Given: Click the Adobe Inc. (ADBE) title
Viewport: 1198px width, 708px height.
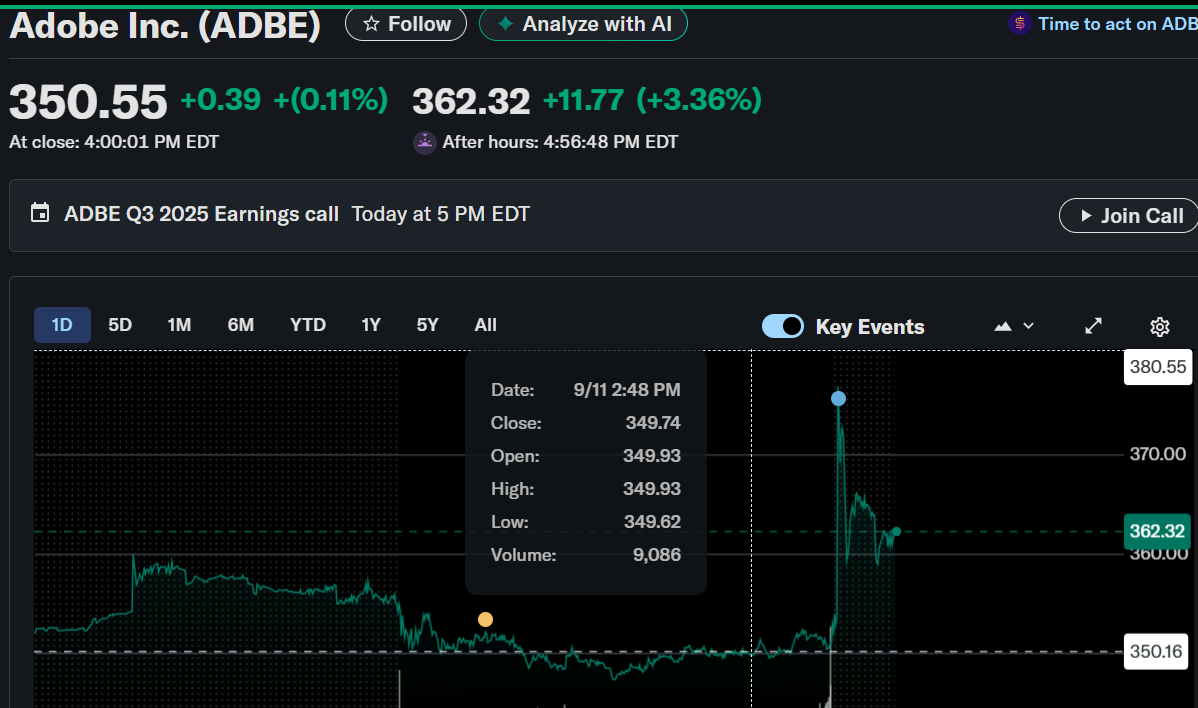Looking at the screenshot, I should 165,25.
